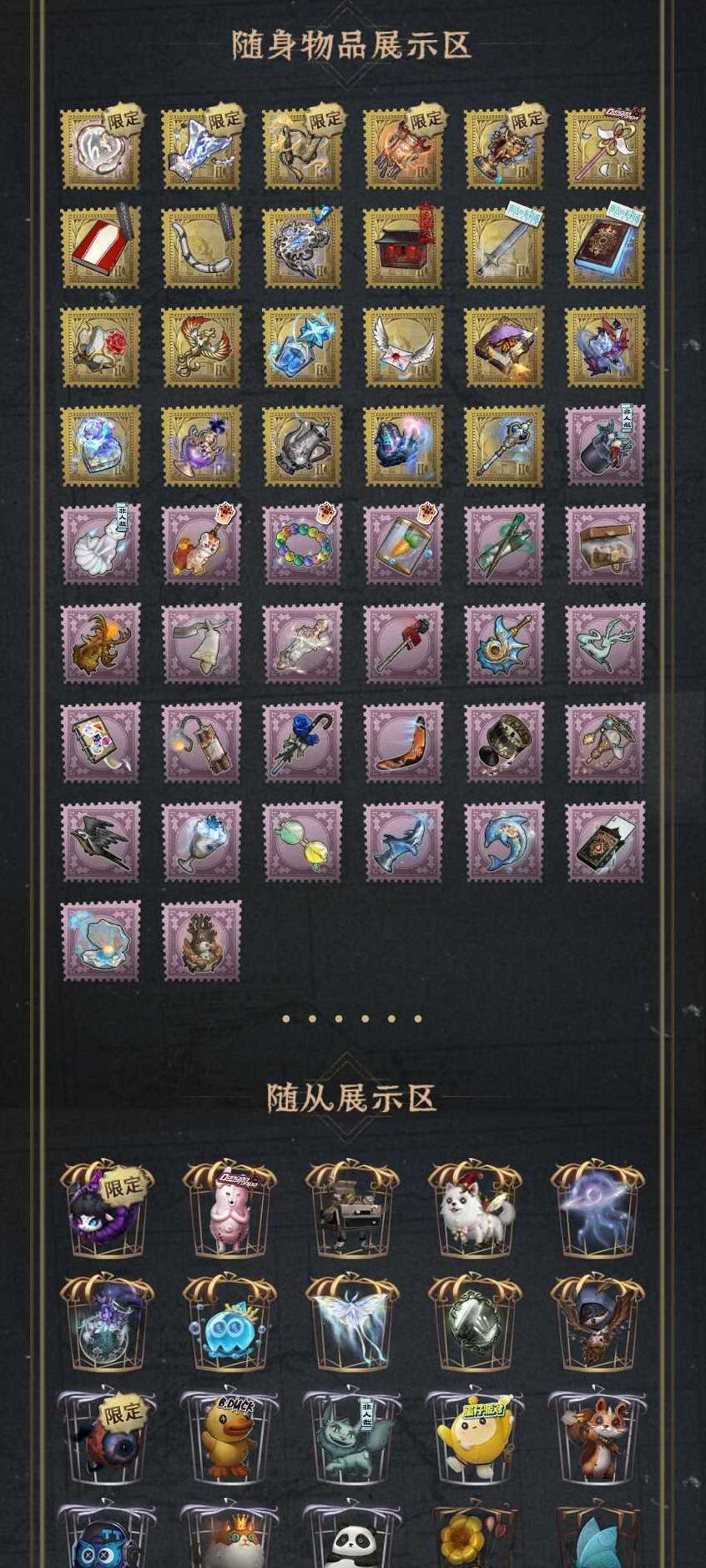Pick the silver teapot accessory stamp
The height and width of the screenshot is (1568, 706).
coord(302,447)
